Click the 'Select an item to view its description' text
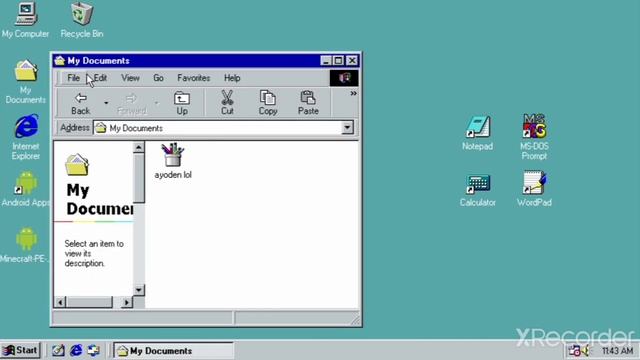Viewport: 640px width, 360px height. (94, 253)
